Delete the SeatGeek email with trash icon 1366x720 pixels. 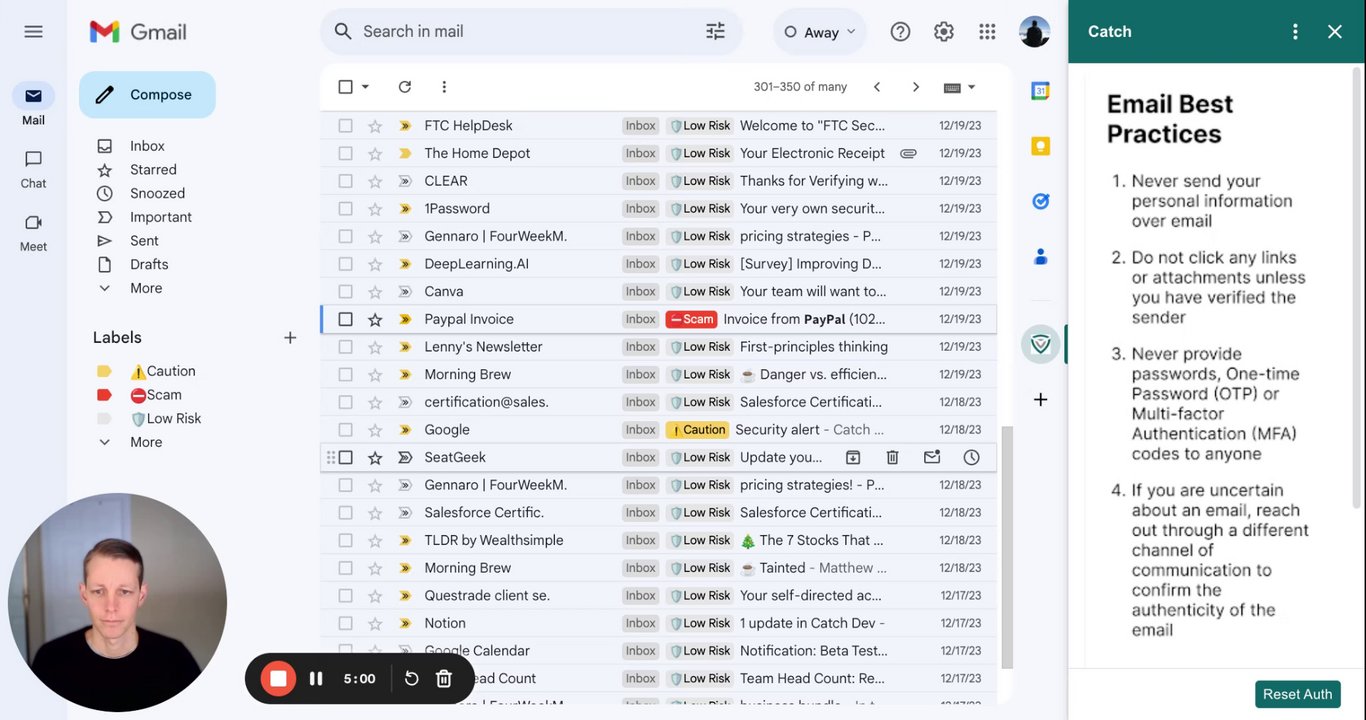click(892, 457)
